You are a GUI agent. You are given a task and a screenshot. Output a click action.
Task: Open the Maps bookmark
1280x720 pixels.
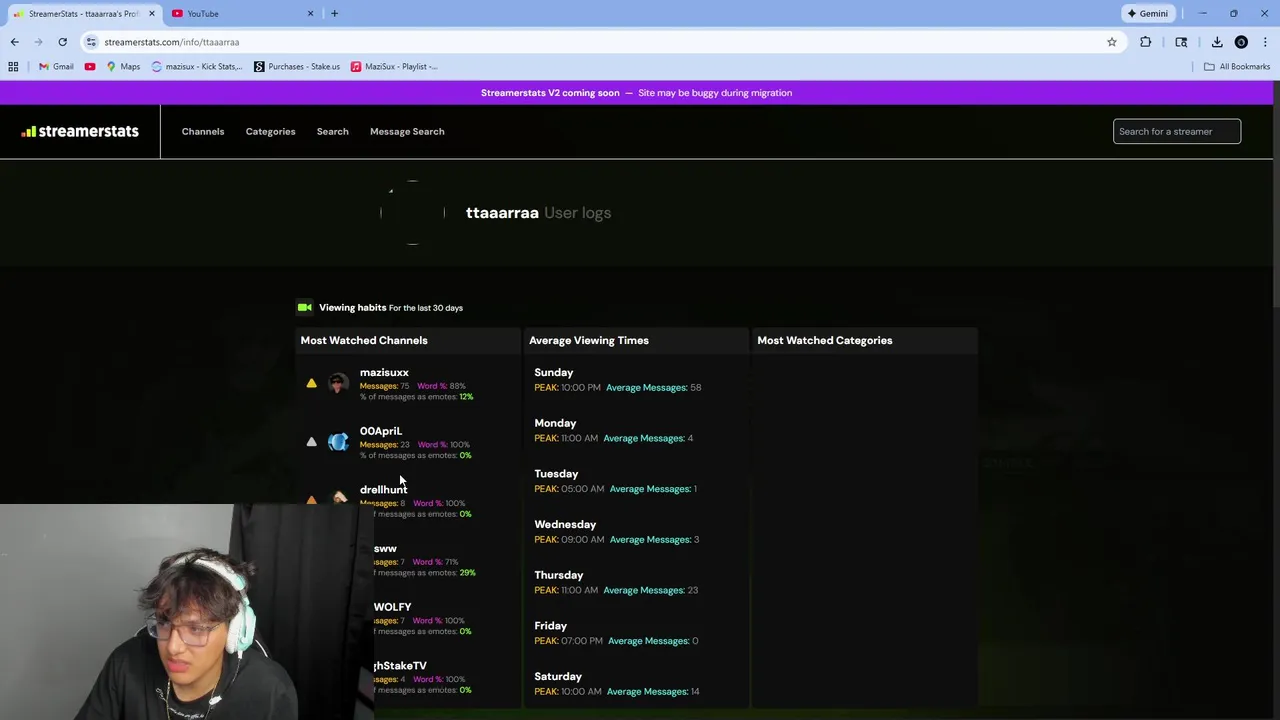(122, 66)
